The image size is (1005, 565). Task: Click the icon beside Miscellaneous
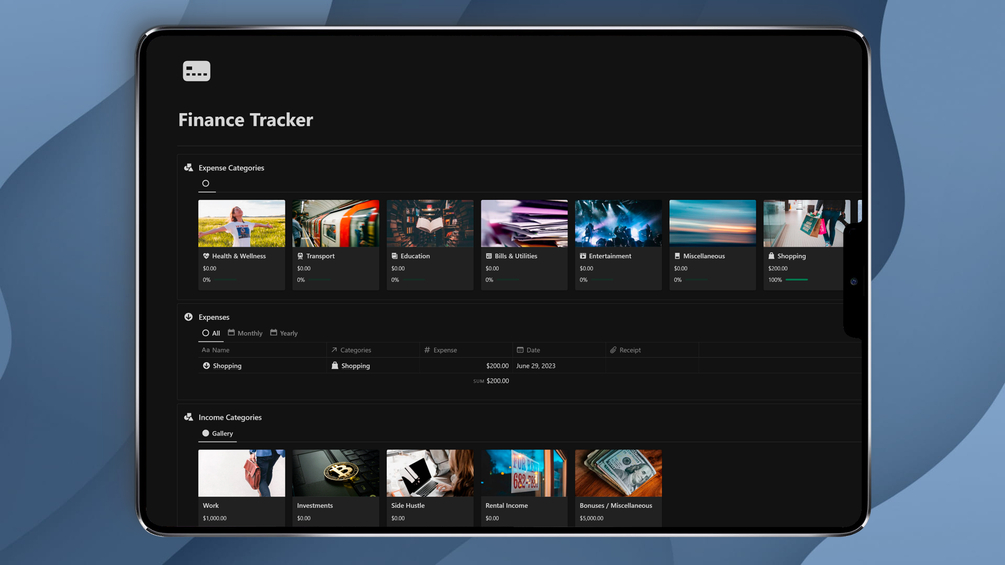pos(677,256)
